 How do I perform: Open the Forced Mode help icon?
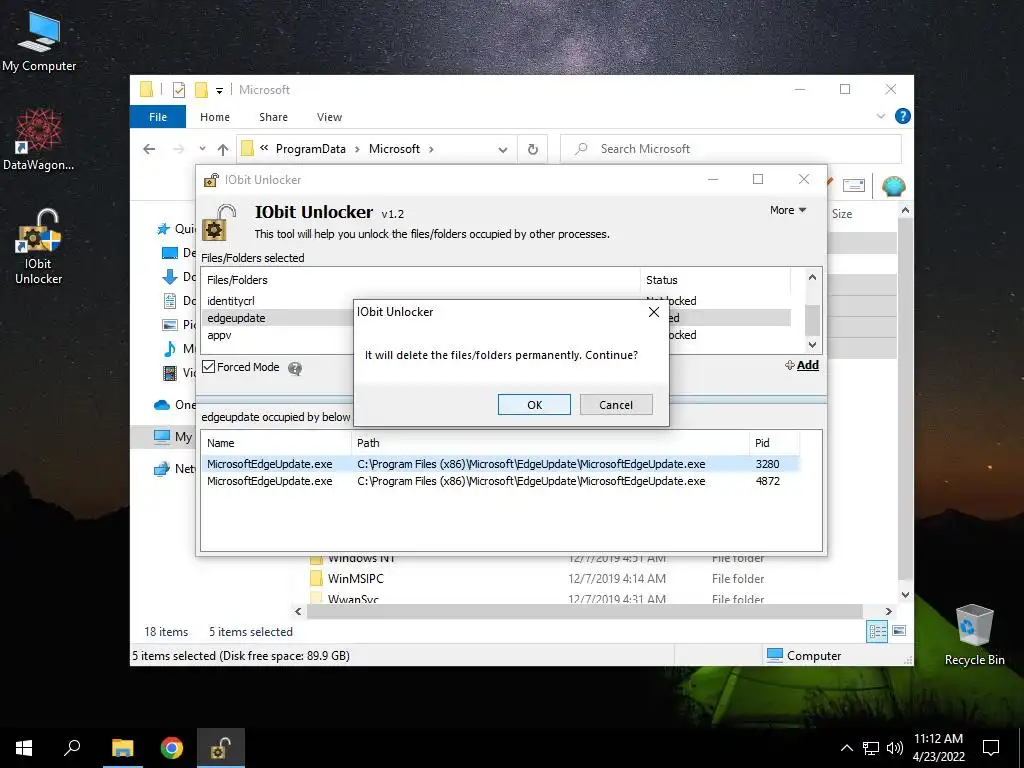(295, 369)
